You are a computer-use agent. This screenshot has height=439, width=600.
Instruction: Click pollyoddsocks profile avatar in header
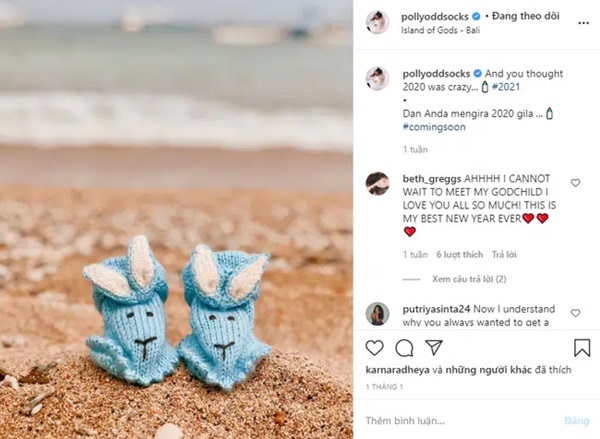(x=377, y=23)
